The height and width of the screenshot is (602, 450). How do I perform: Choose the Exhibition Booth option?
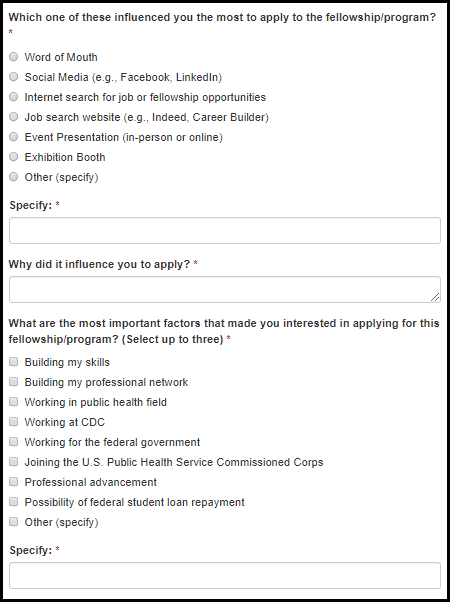(x=13, y=157)
